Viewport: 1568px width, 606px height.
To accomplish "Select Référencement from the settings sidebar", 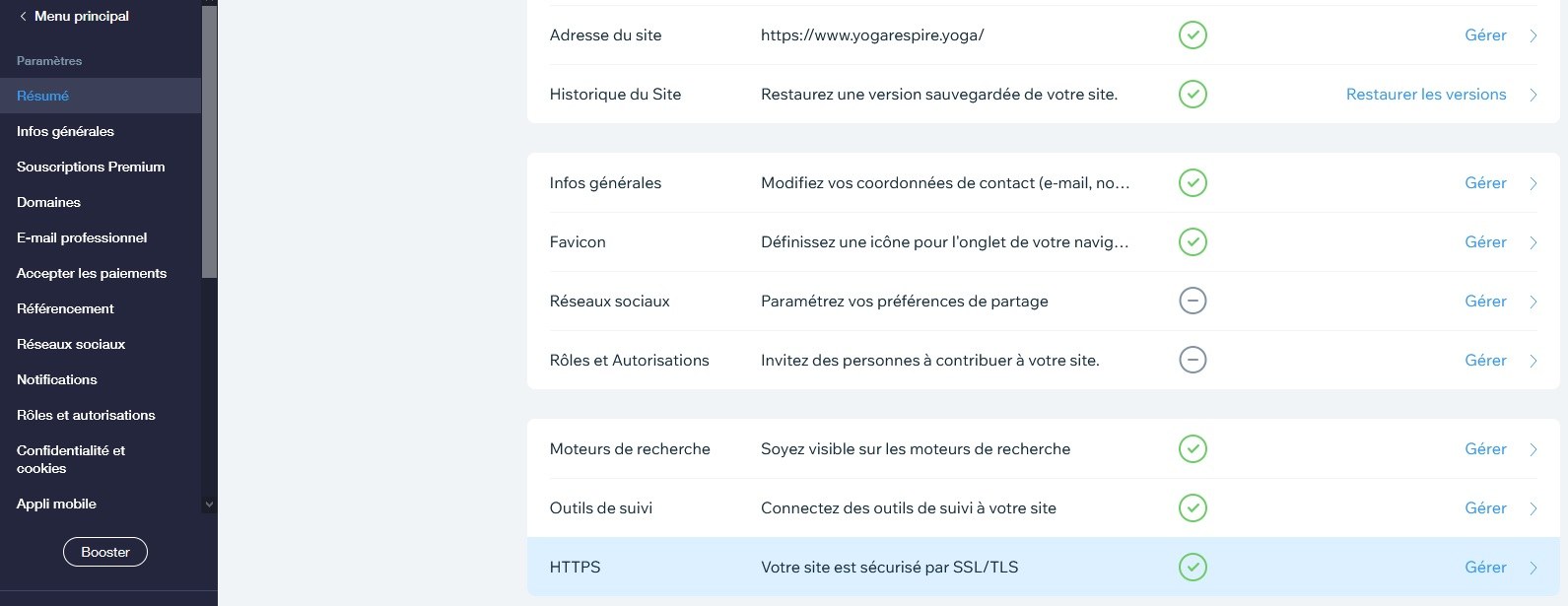I will [65, 308].
